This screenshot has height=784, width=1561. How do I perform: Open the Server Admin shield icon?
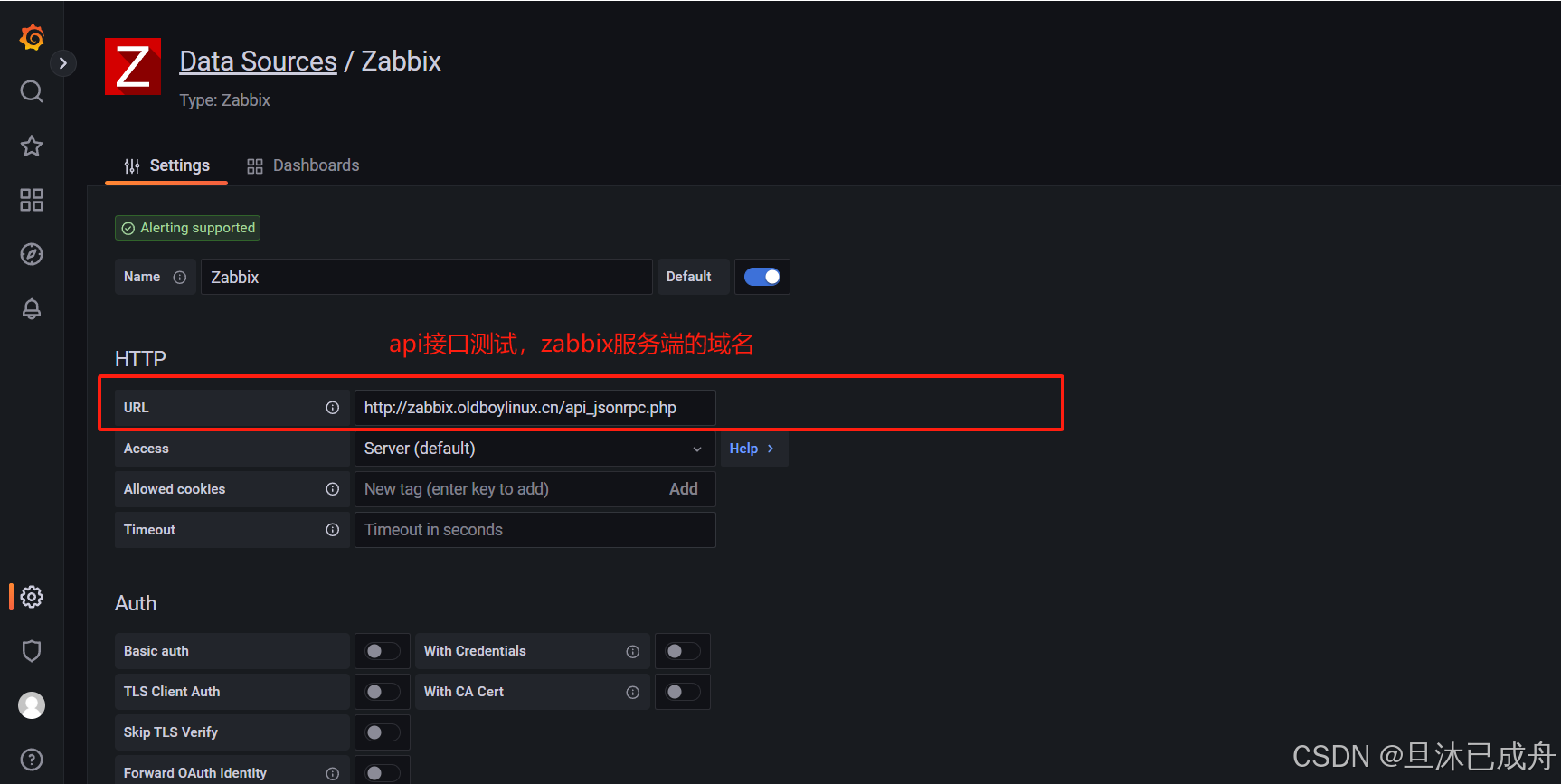pyautogui.click(x=32, y=651)
